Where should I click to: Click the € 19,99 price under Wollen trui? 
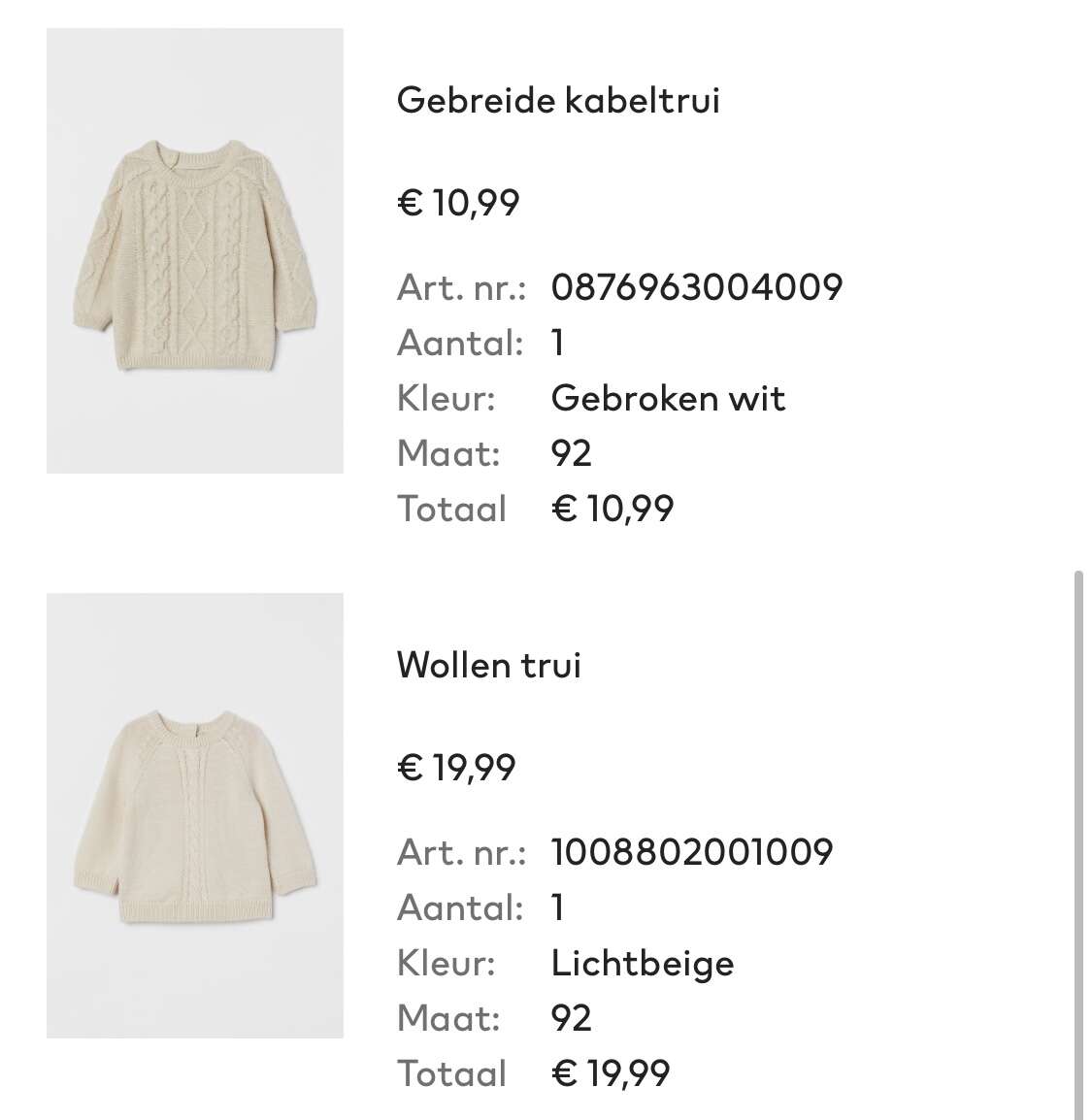[455, 767]
